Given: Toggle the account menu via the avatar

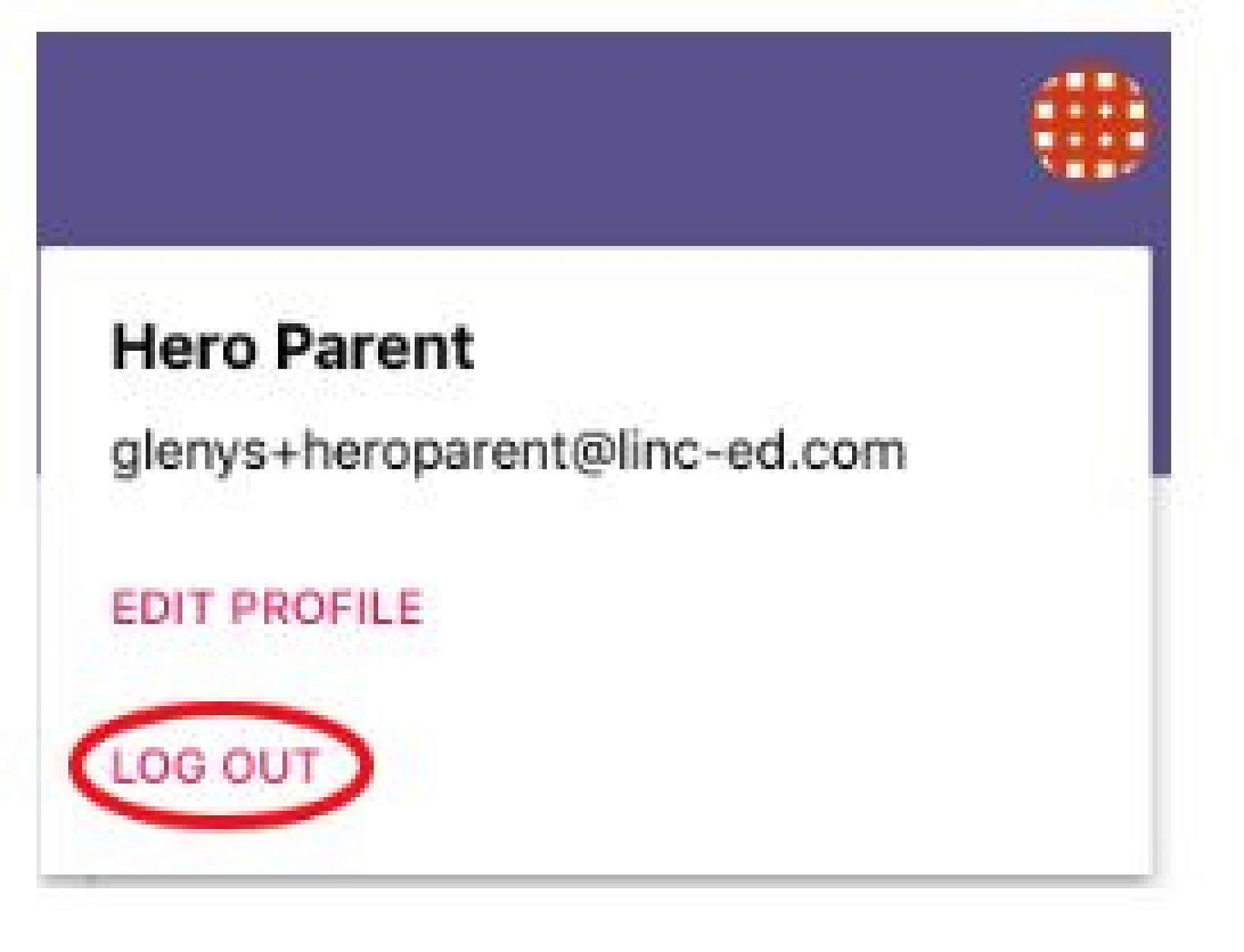Looking at the screenshot, I should click(1090, 124).
